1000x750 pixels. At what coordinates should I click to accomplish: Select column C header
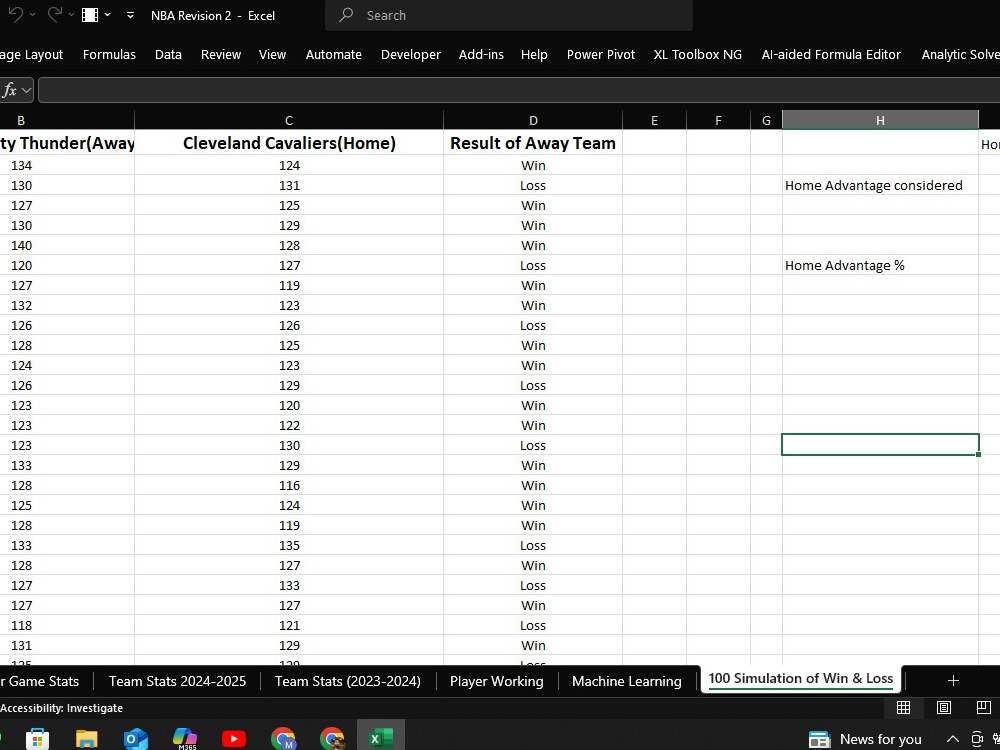pyautogui.click(x=289, y=121)
